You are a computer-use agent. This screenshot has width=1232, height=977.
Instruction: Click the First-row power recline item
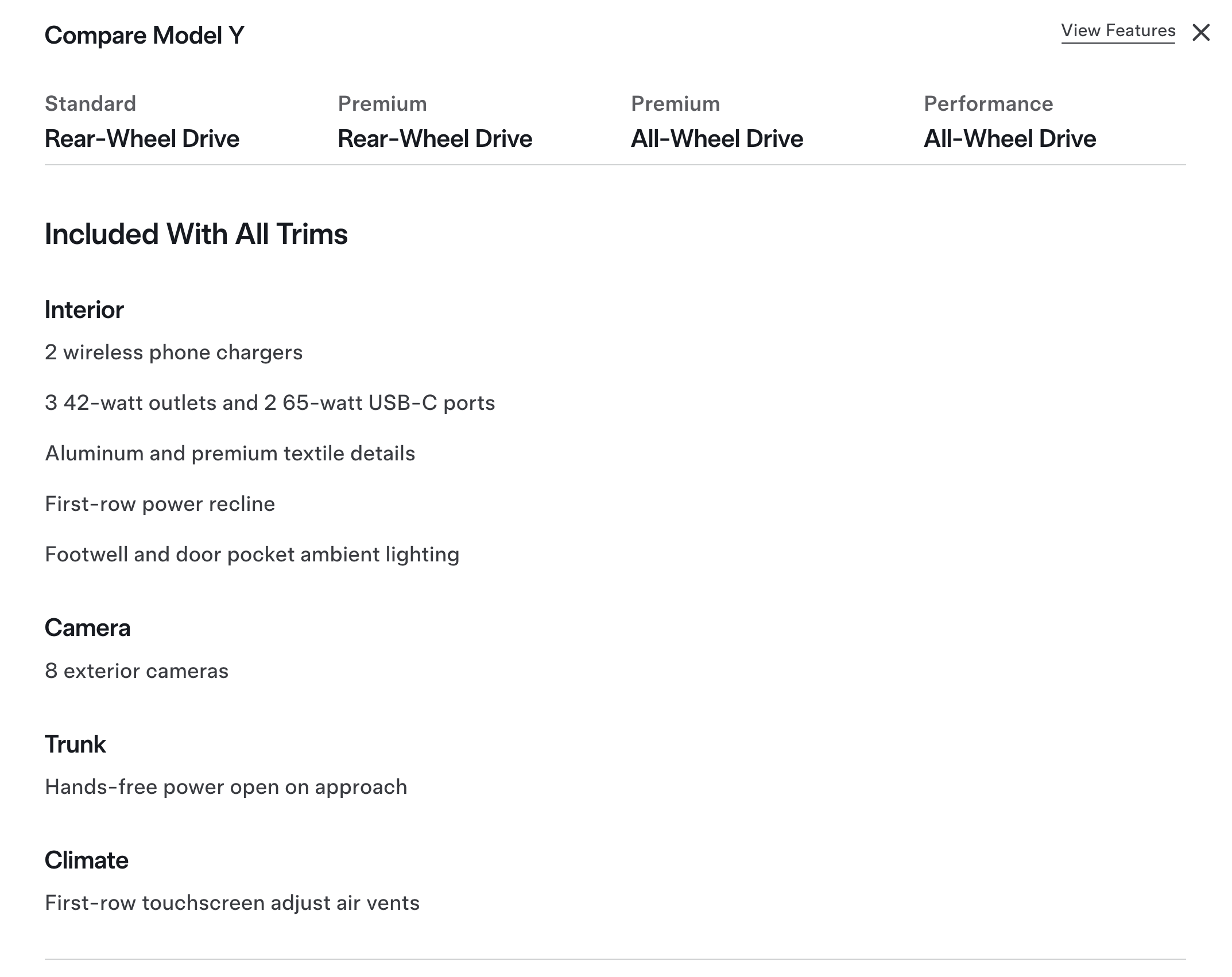[160, 504]
